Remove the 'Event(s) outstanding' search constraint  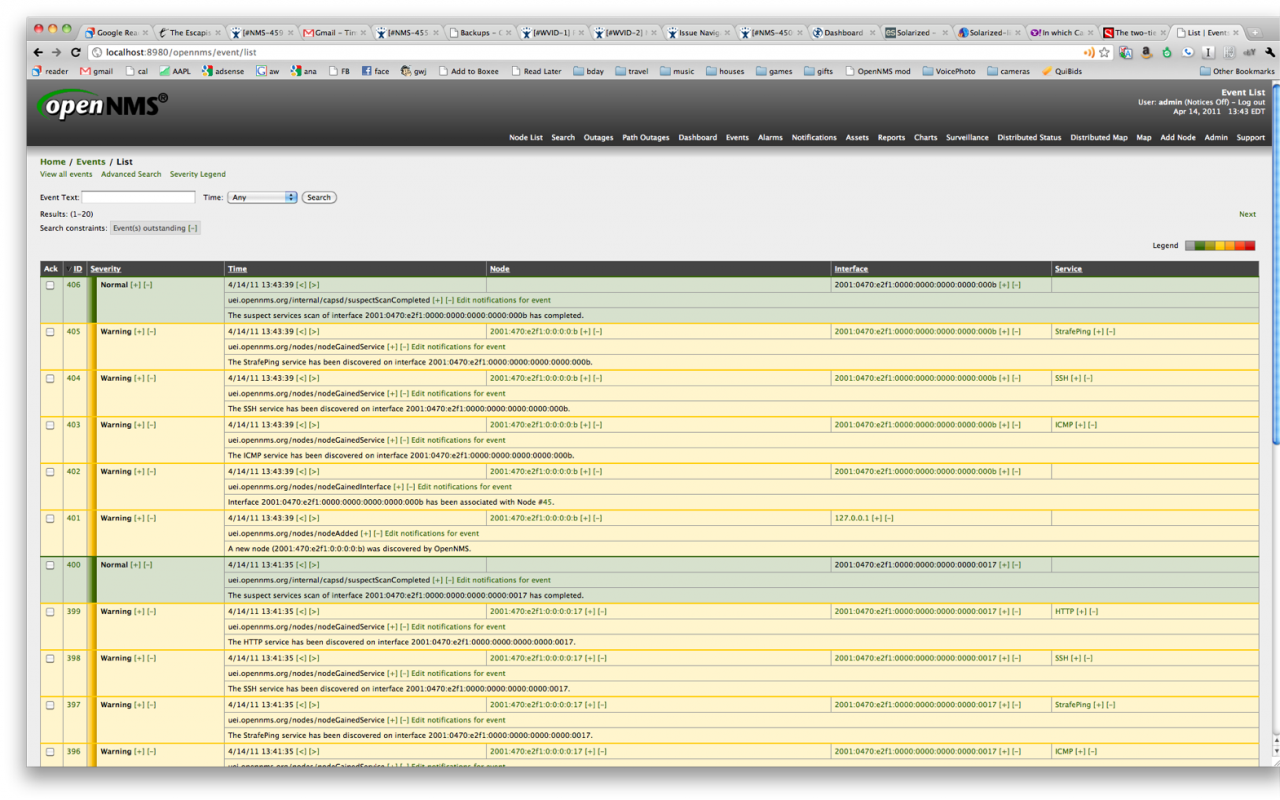click(x=193, y=228)
